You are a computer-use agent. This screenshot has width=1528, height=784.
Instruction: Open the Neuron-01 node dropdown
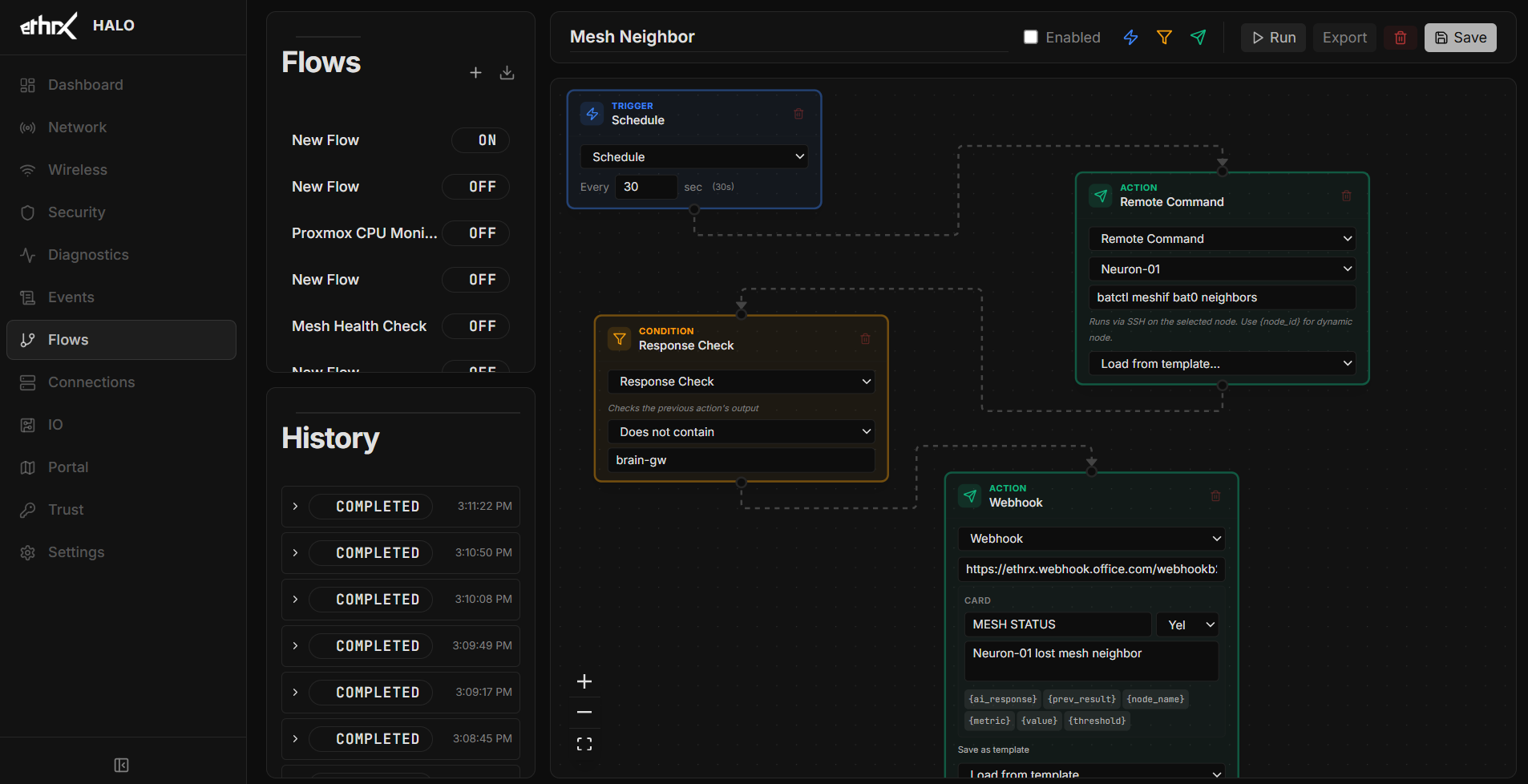click(1223, 269)
